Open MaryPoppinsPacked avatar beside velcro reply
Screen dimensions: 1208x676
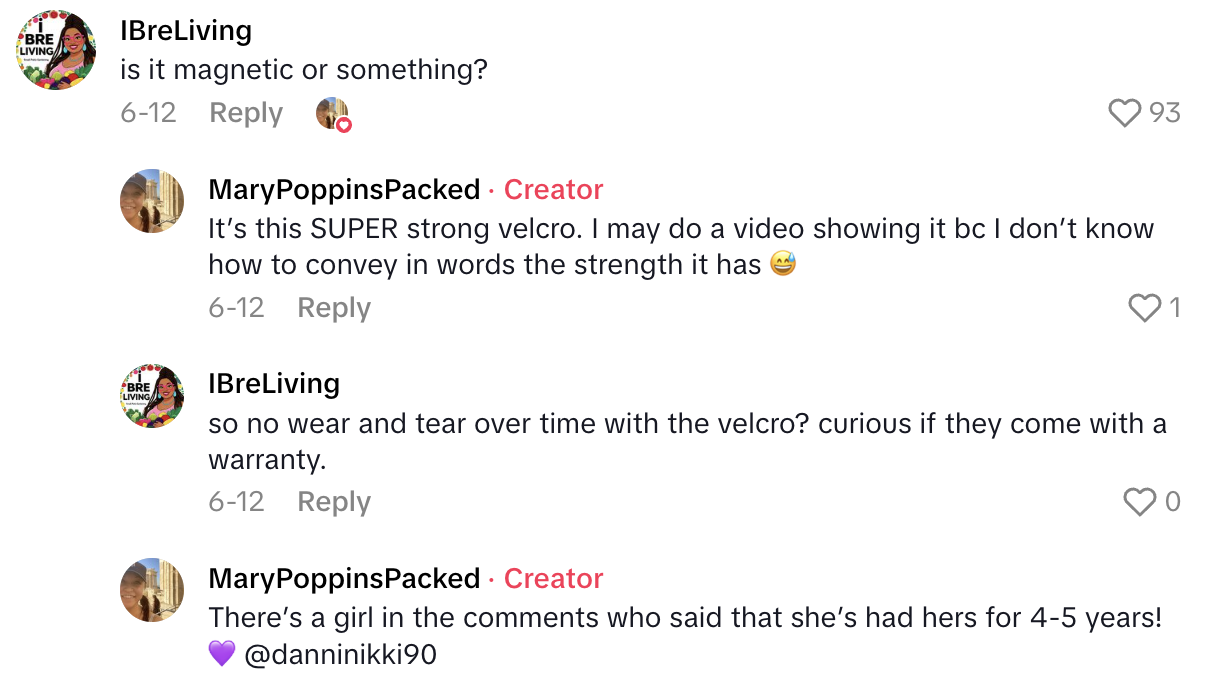152,201
